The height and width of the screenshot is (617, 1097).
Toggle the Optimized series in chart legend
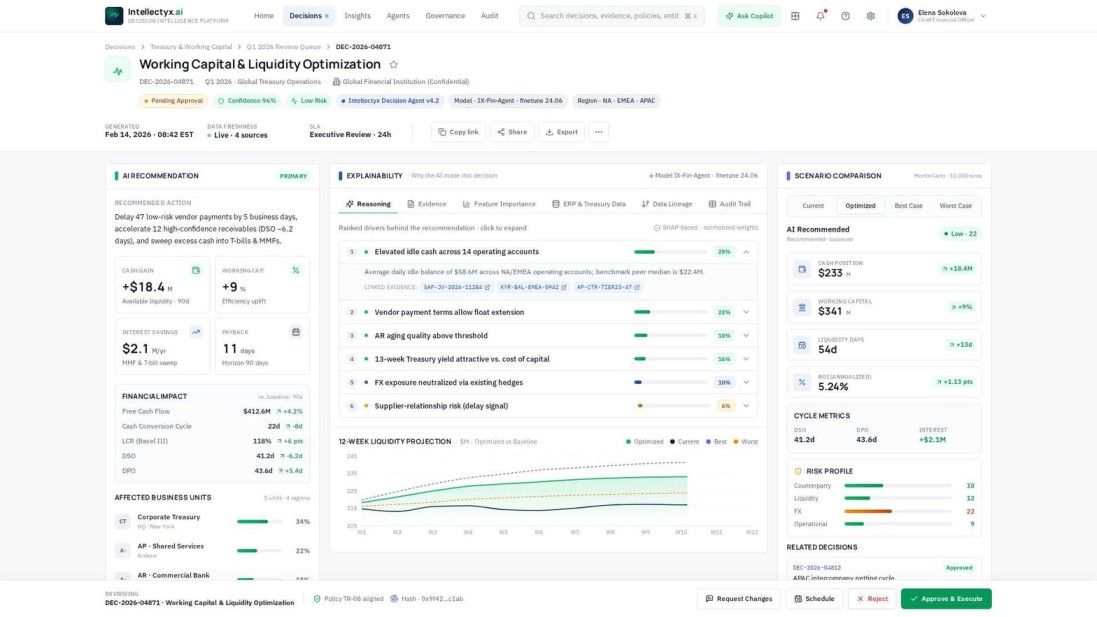tap(644, 441)
